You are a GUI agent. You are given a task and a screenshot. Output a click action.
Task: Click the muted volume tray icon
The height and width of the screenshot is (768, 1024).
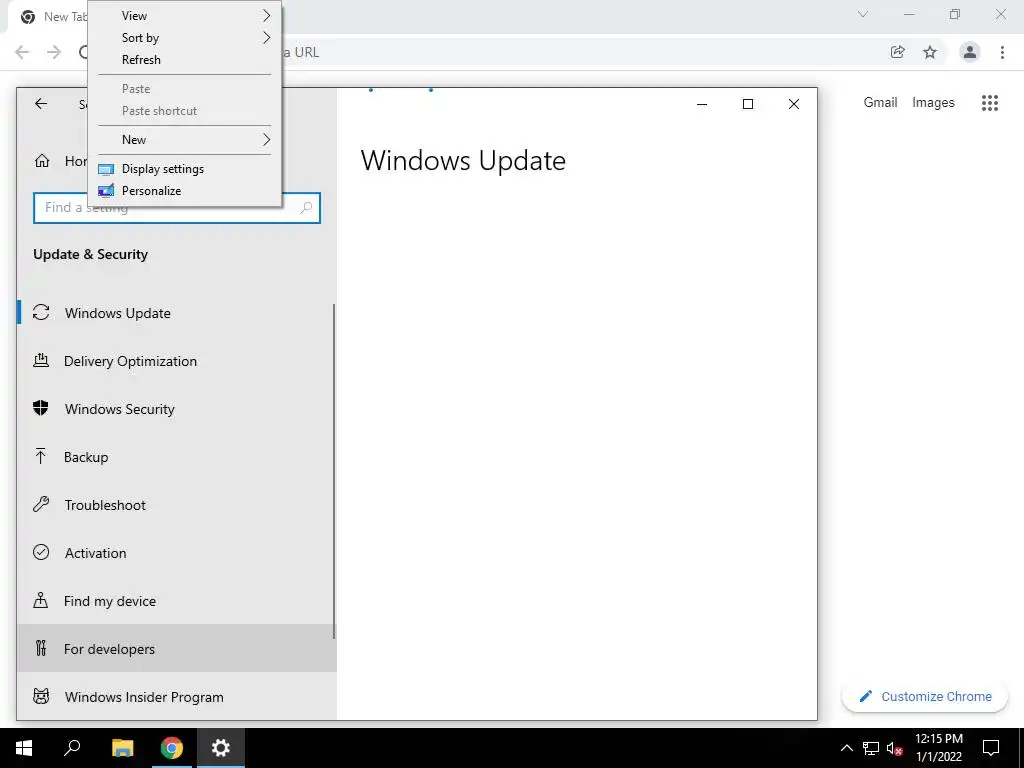[x=895, y=748]
